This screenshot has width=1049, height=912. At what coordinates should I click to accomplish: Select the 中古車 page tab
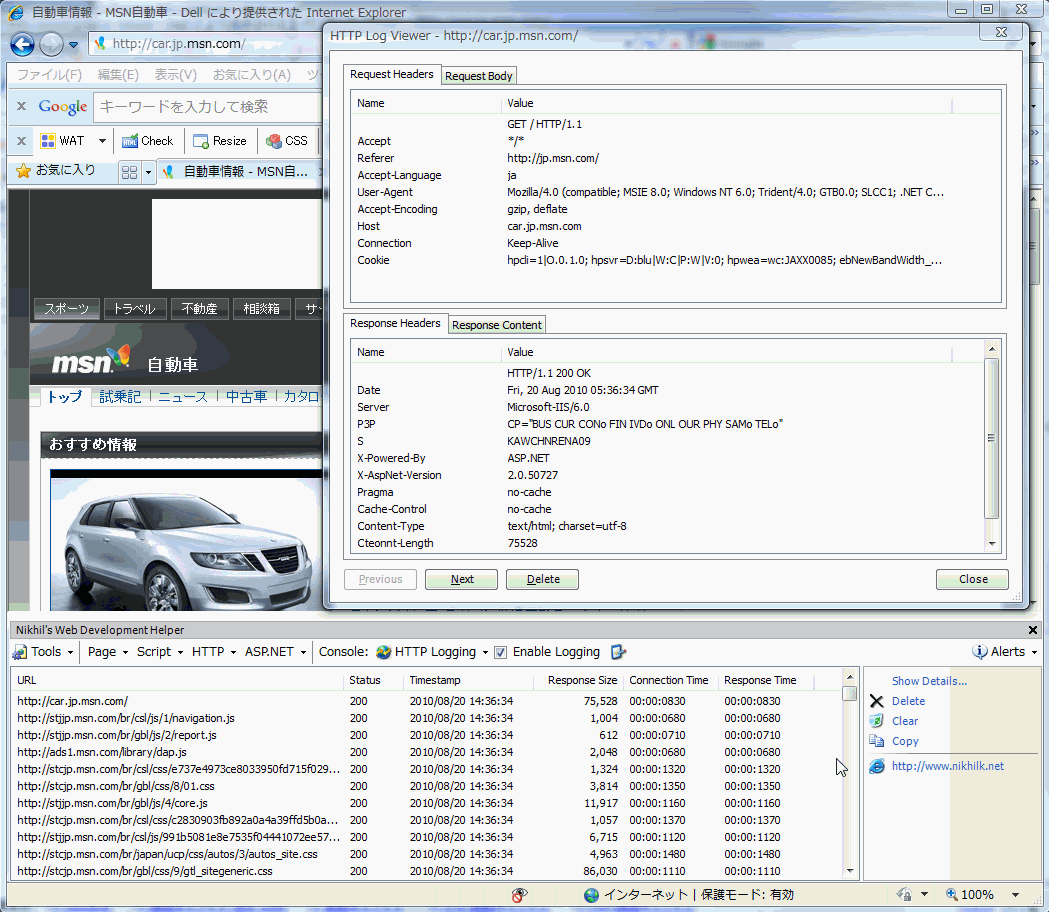tap(246, 396)
